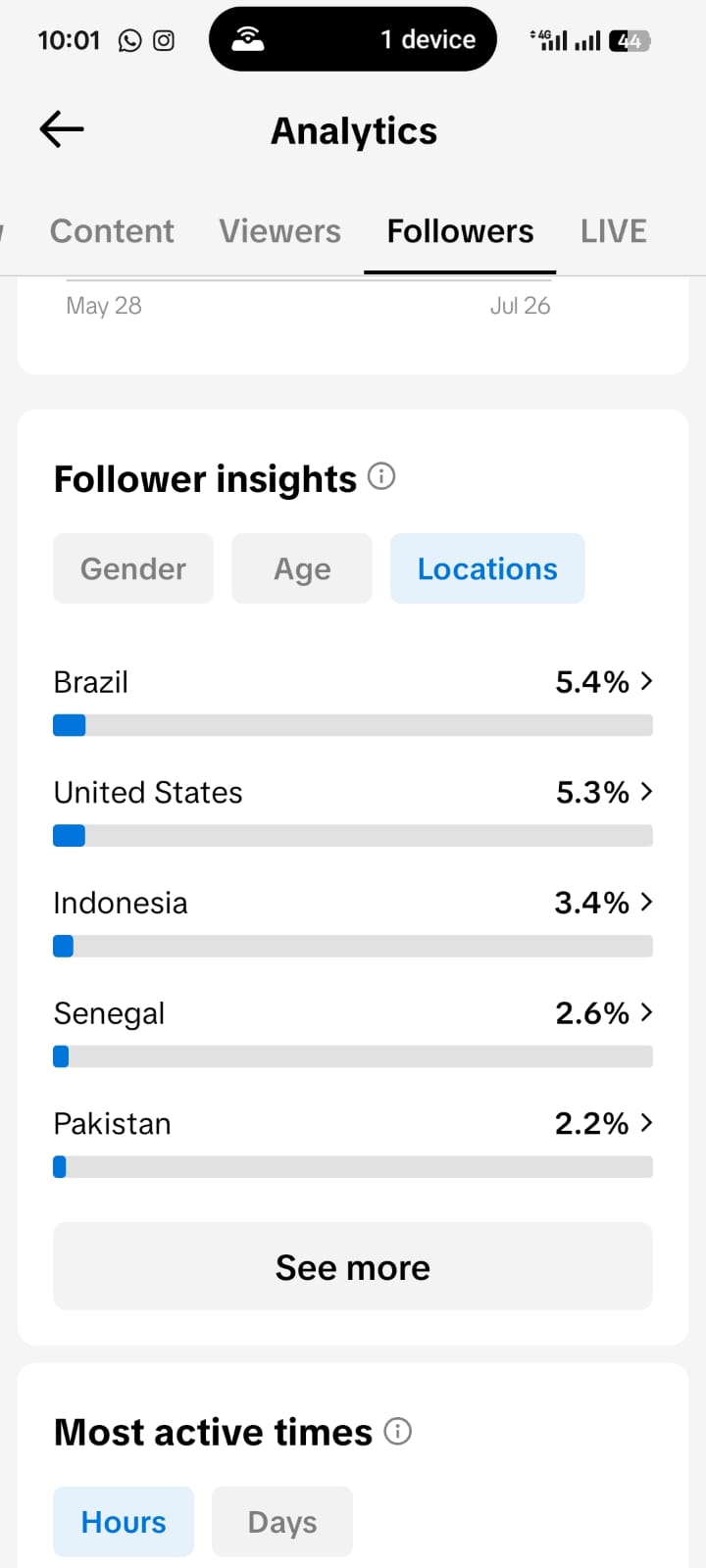706x1568 pixels.
Task: Tap the 4G signal strength icon
Action: tap(549, 40)
